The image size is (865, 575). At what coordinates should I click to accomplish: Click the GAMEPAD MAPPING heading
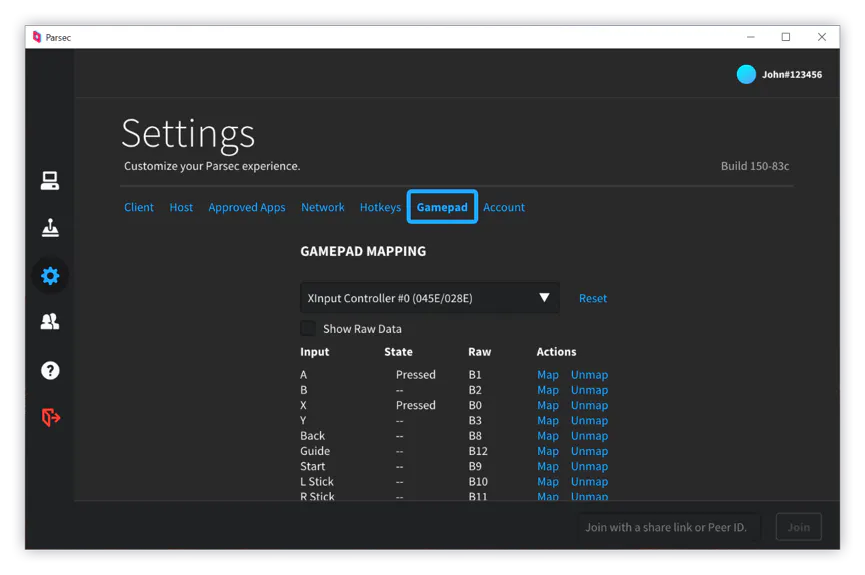click(x=363, y=252)
